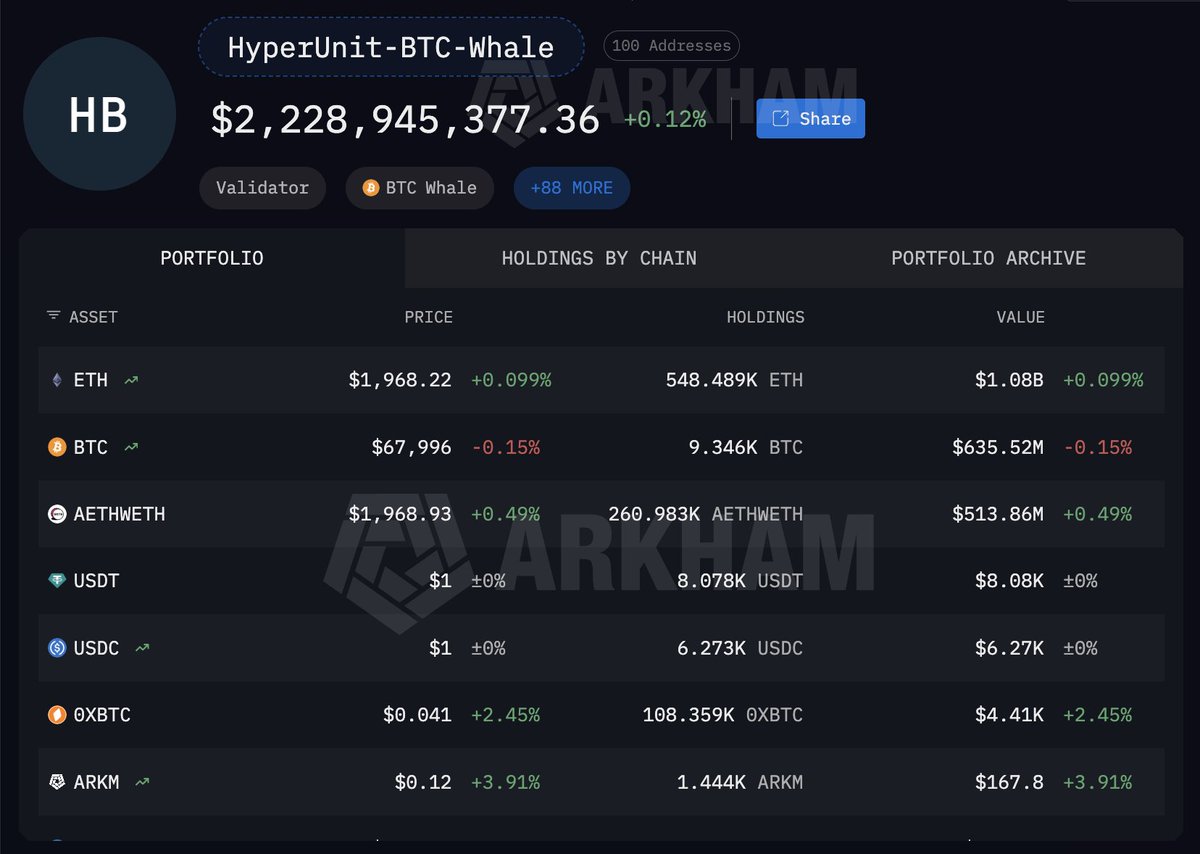This screenshot has height=854, width=1200.
Task: Click the 0XBTC token icon
Action: click(57, 715)
